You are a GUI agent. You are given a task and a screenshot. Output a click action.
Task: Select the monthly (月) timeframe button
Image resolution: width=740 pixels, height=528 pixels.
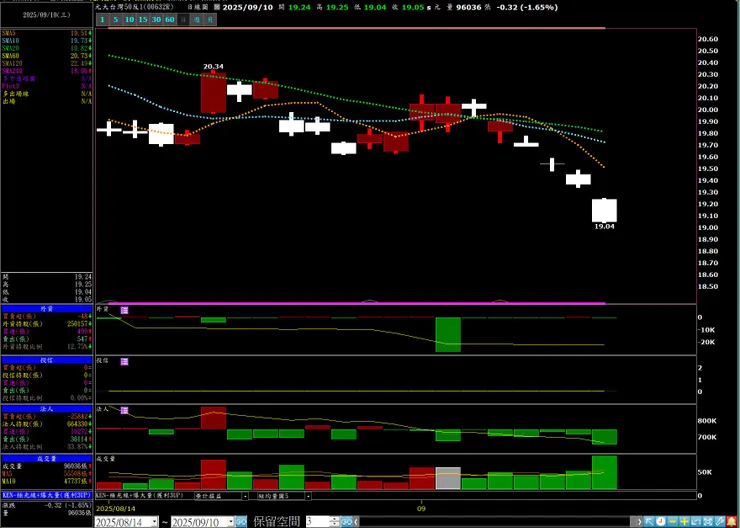tap(210, 20)
